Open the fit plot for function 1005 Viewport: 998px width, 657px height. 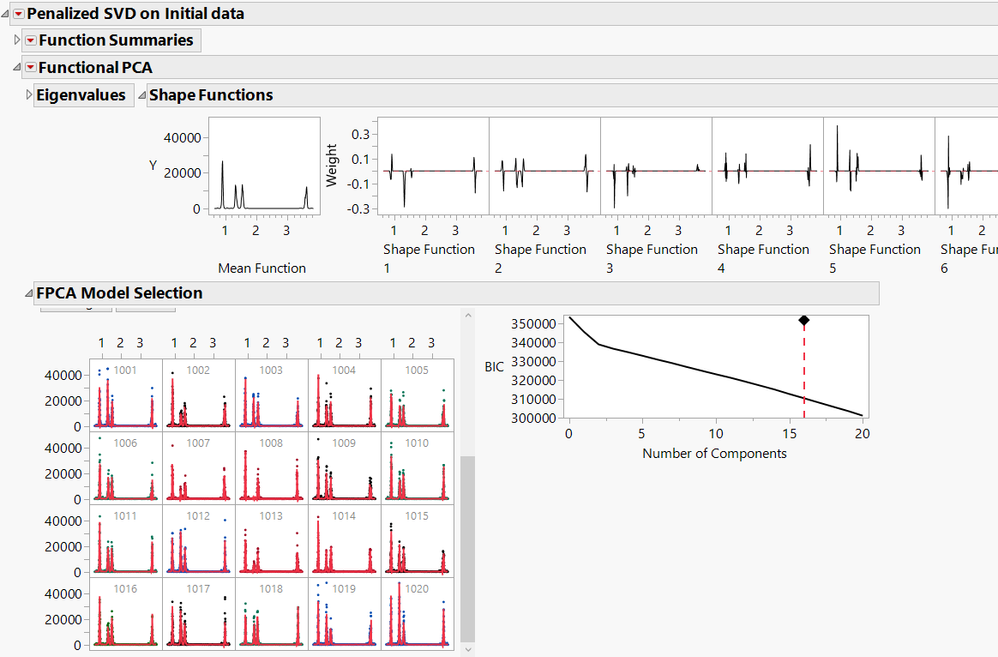(x=418, y=395)
